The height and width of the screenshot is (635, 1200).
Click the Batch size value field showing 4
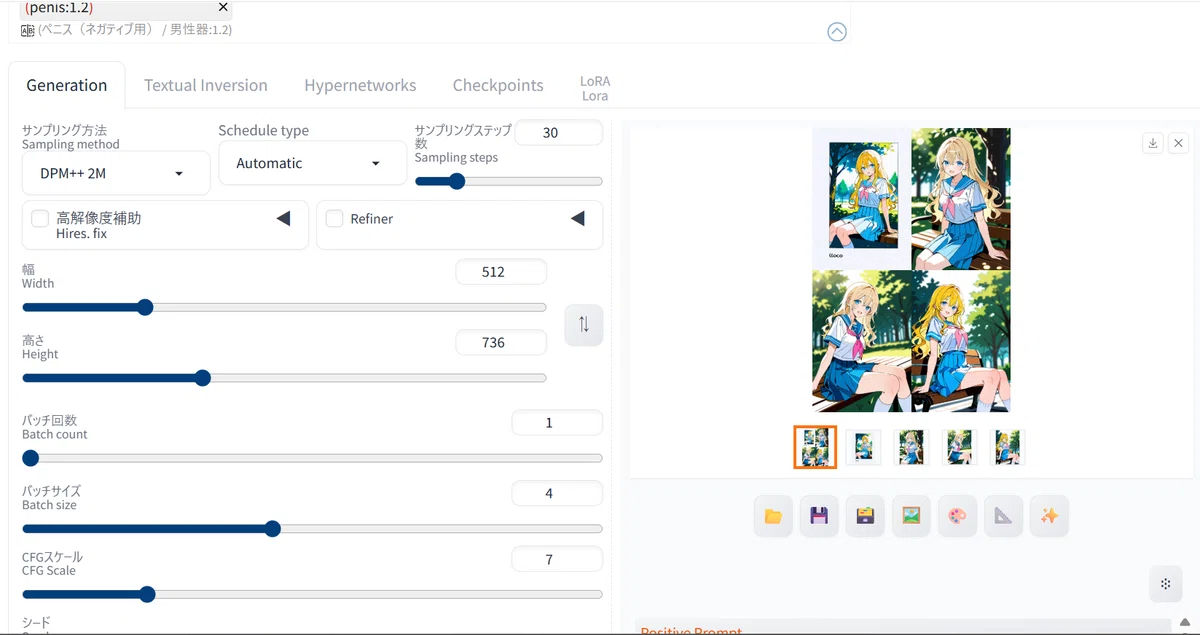(557, 493)
